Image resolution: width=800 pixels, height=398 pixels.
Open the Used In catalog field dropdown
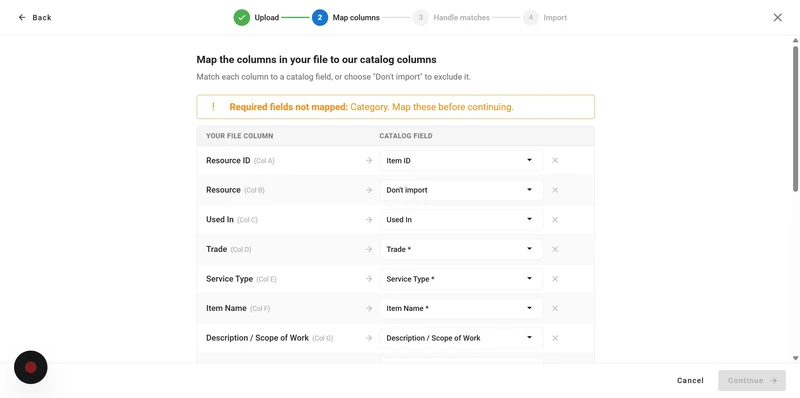point(461,219)
